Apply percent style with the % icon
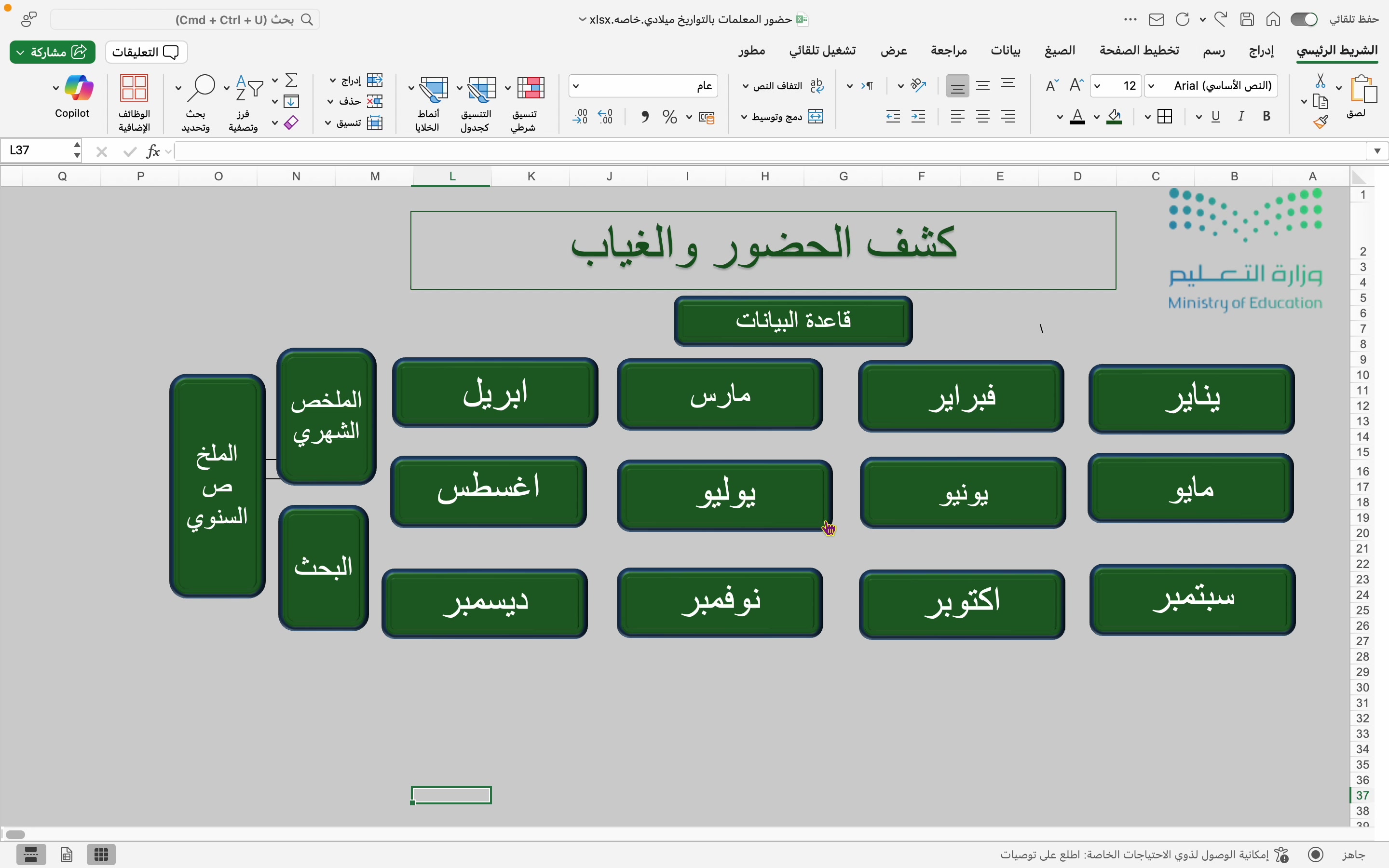 tap(669, 117)
